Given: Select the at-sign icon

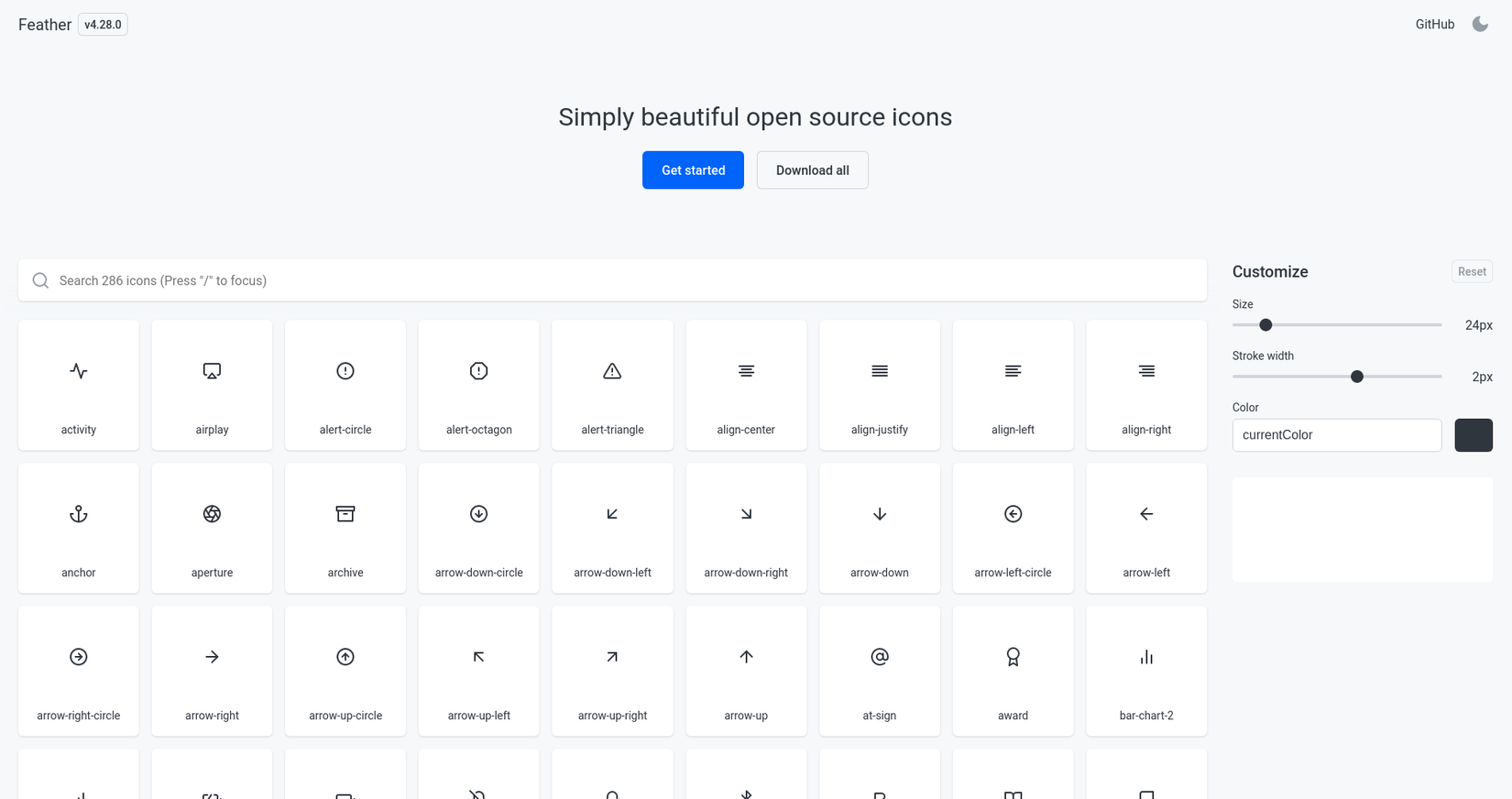Looking at the screenshot, I should click(x=880, y=671).
